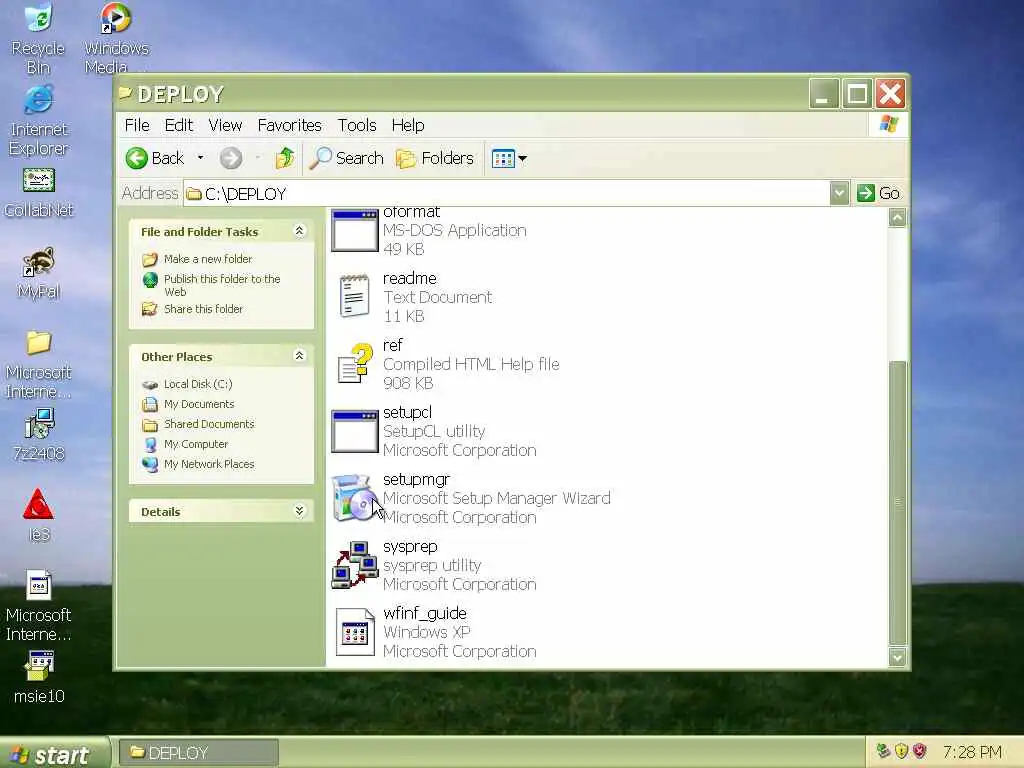
Task: Select the setupmgr file name text
Action: [416, 479]
